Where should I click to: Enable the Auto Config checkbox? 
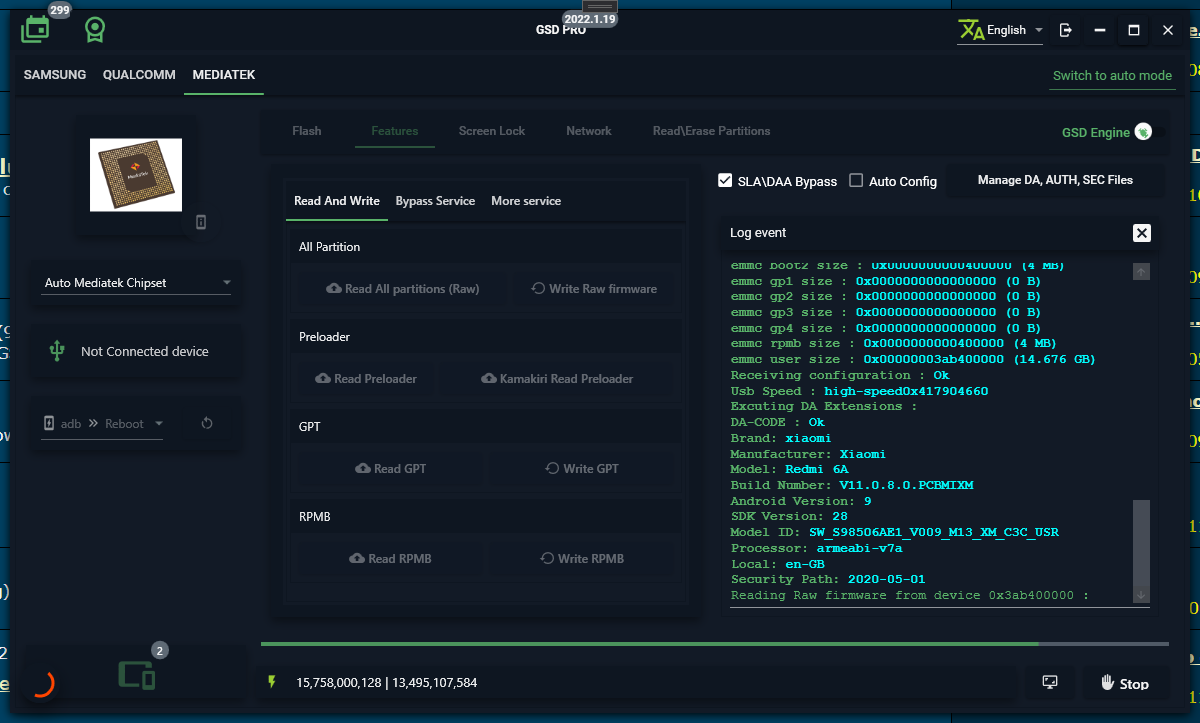[x=856, y=181]
